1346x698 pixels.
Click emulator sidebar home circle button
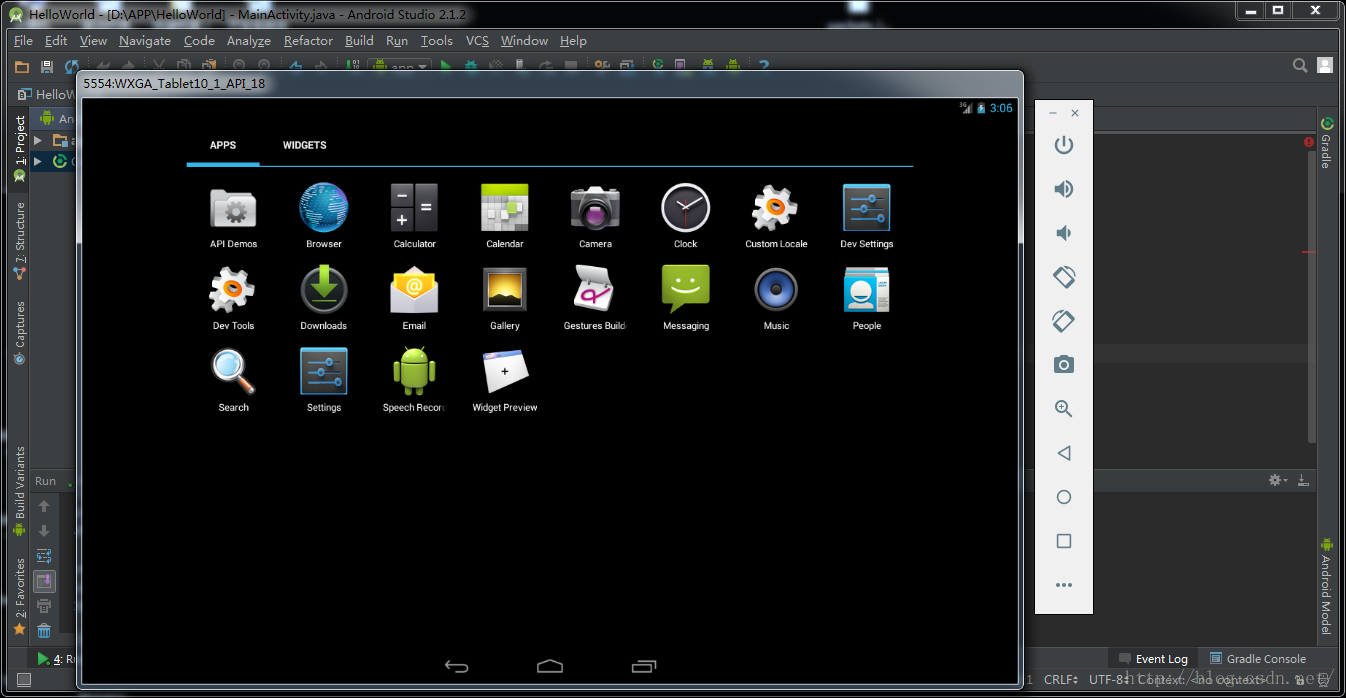(x=1064, y=497)
